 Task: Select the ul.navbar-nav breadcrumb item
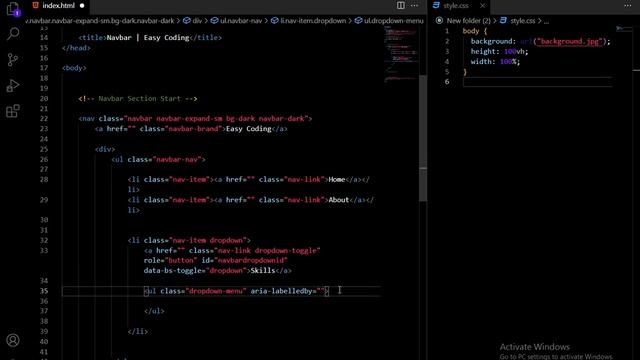[x=236, y=20]
